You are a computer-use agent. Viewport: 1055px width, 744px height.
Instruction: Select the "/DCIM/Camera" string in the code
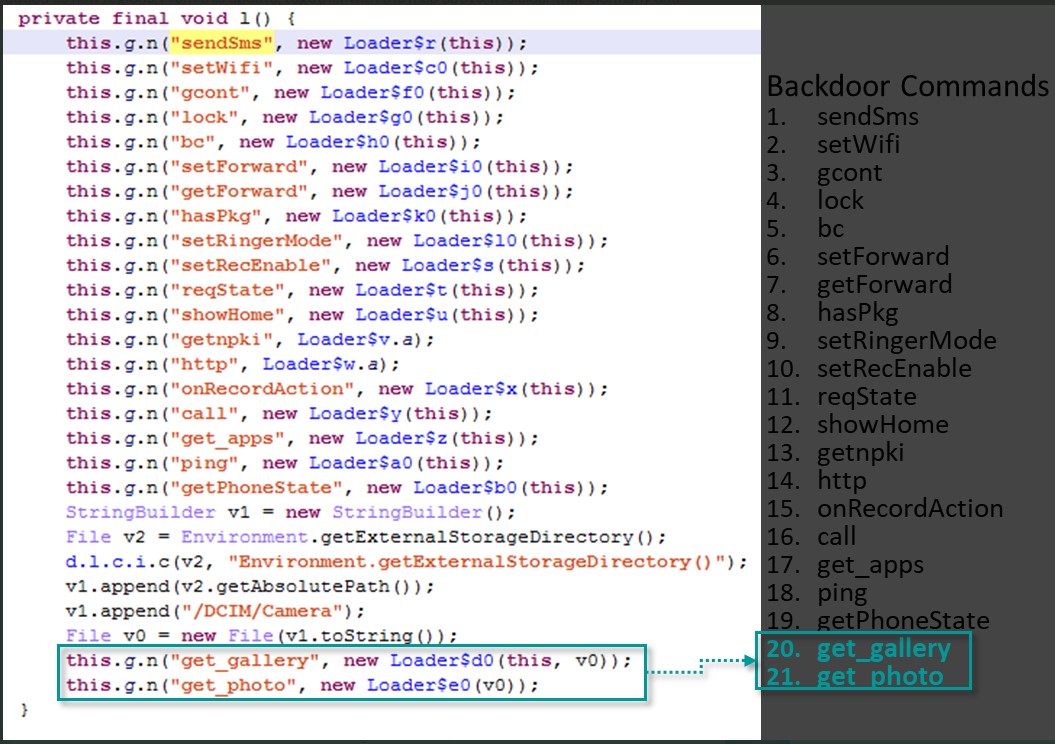262,611
